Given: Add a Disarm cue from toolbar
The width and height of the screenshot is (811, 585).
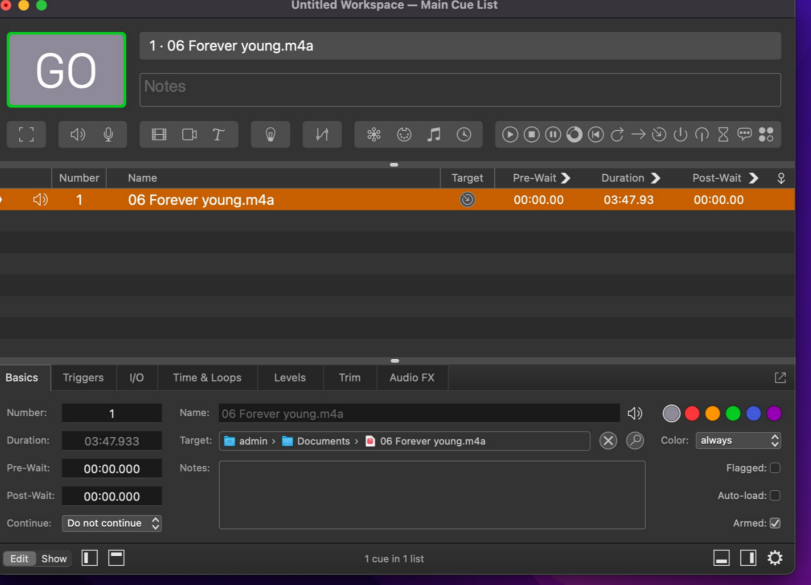Looking at the screenshot, I should coord(701,134).
